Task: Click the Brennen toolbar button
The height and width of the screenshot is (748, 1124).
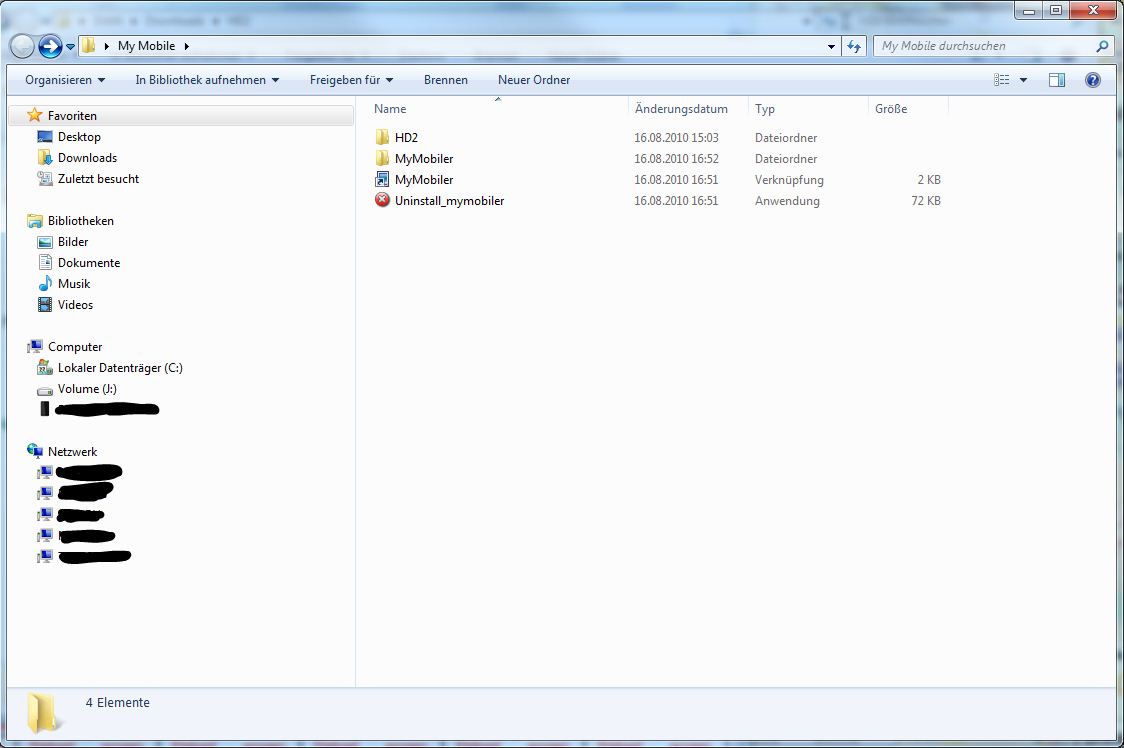Action: coord(446,80)
